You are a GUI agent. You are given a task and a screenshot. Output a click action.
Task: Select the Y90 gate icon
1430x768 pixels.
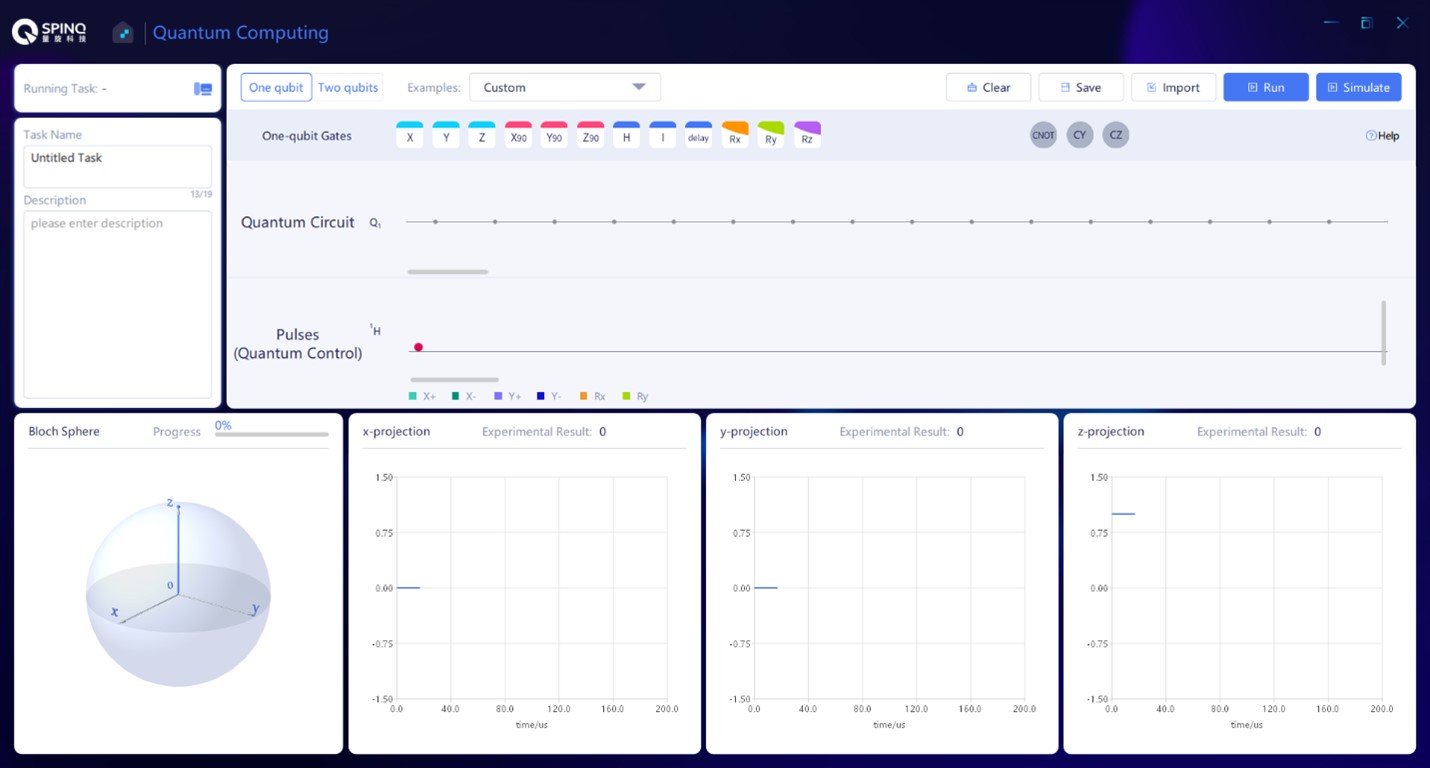click(x=554, y=136)
